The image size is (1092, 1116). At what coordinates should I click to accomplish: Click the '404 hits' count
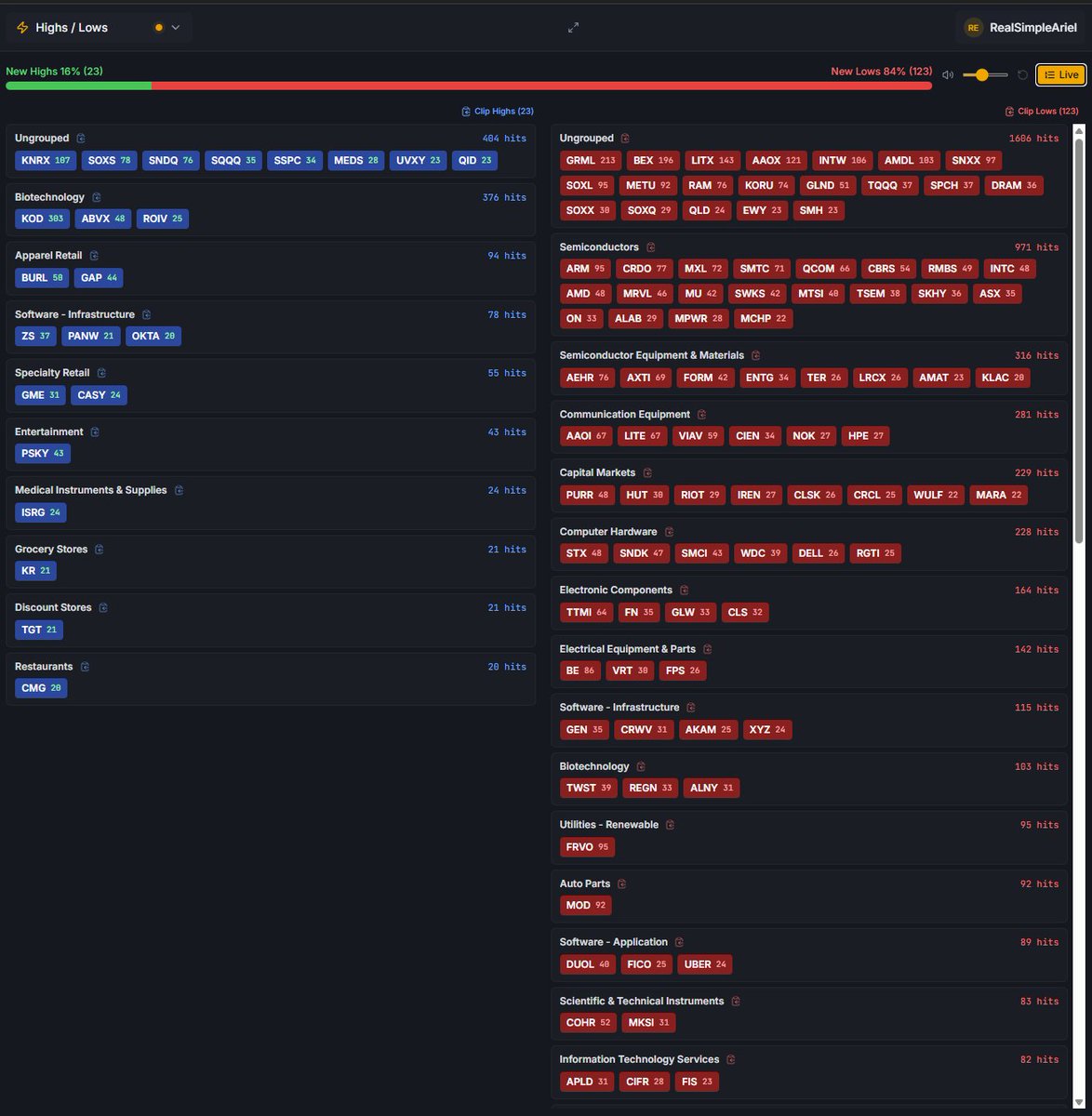click(x=504, y=139)
